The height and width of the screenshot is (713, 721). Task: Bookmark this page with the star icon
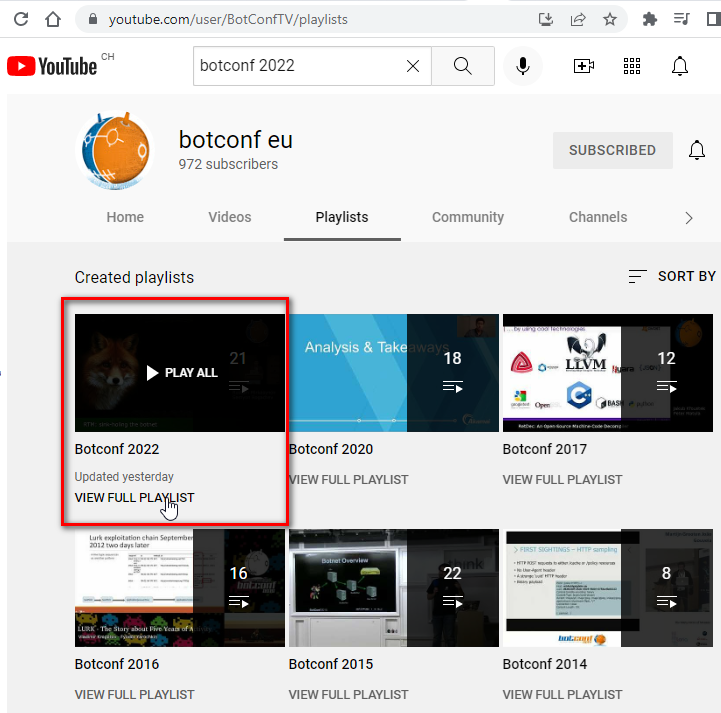[610, 19]
